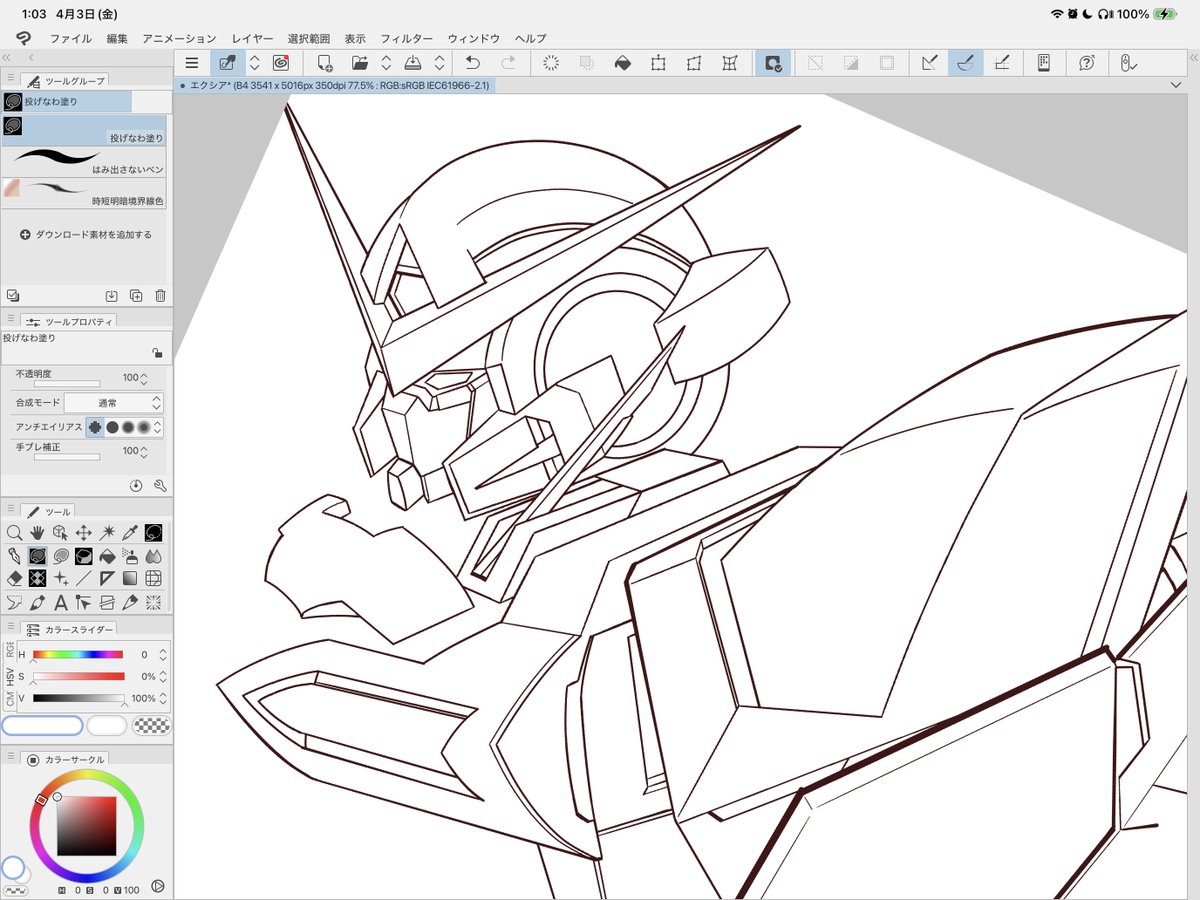Viewport: 1200px width, 900px height.
Task: Switch to the エクシア canvas tab
Action: point(334,86)
